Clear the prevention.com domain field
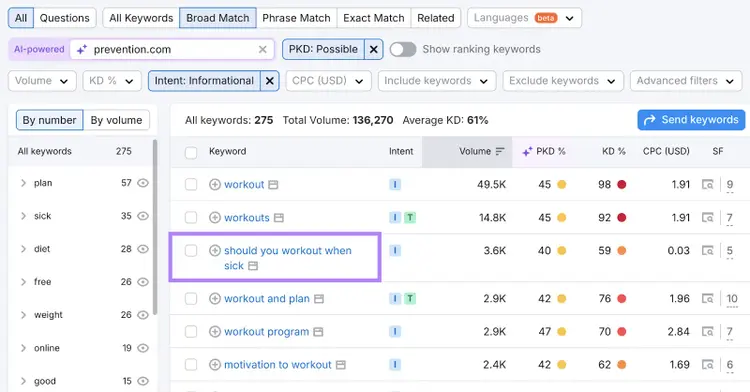The height and width of the screenshot is (392, 750). point(263,49)
